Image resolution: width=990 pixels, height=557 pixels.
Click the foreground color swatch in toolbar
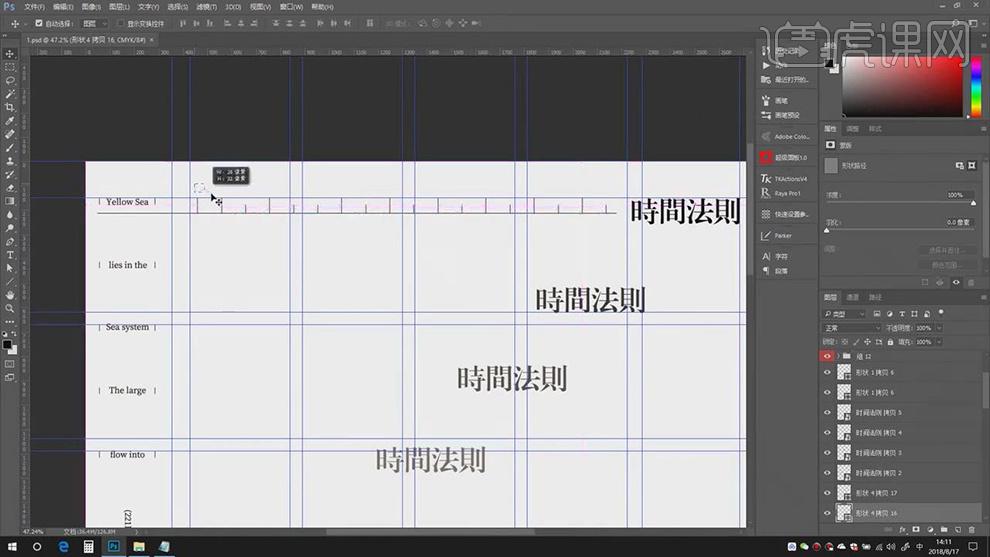click(x=7, y=345)
